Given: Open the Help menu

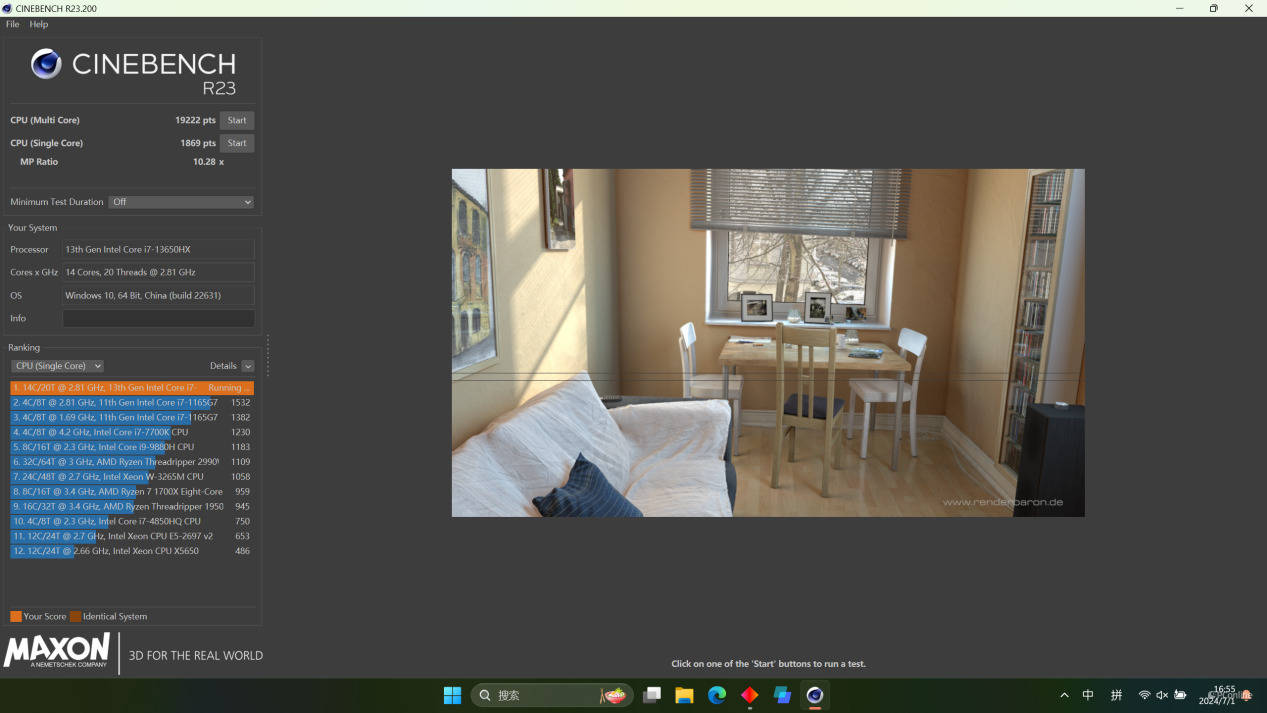Looking at the screenshot, I should point(39,24).
